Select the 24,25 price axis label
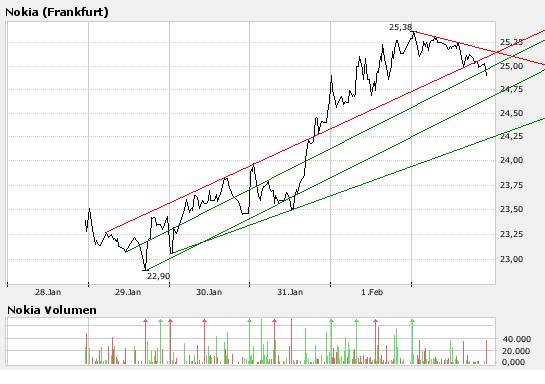 (511, 136)
